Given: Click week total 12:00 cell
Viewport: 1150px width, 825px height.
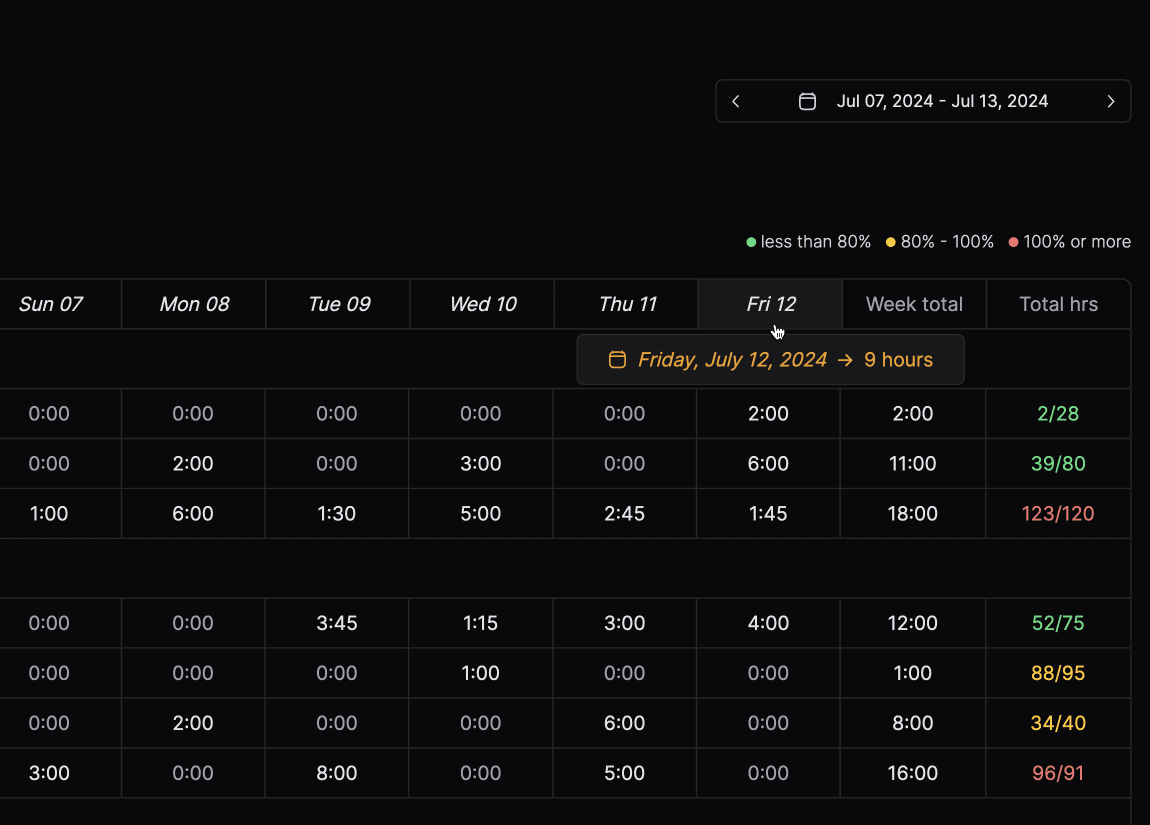Looking at the screenshot, I should 912,623.
